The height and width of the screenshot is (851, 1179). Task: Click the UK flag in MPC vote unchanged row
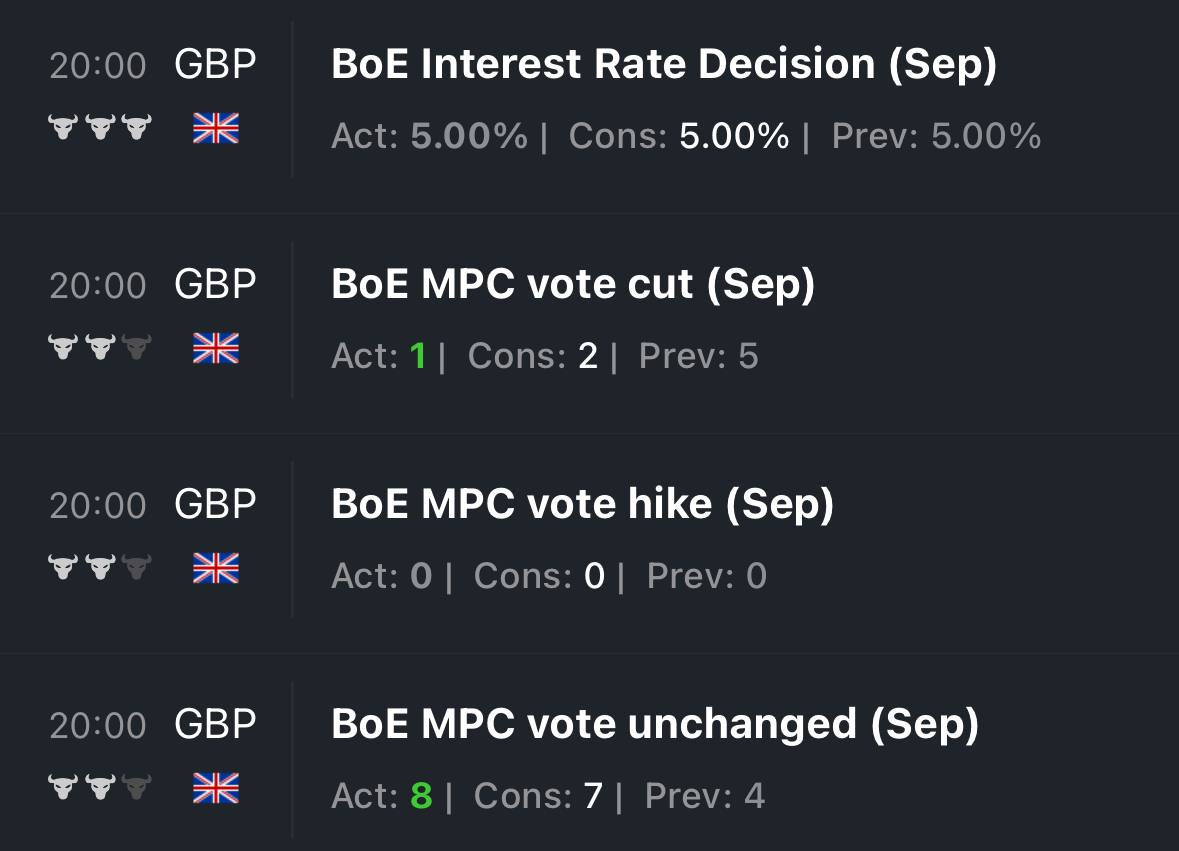216,788
